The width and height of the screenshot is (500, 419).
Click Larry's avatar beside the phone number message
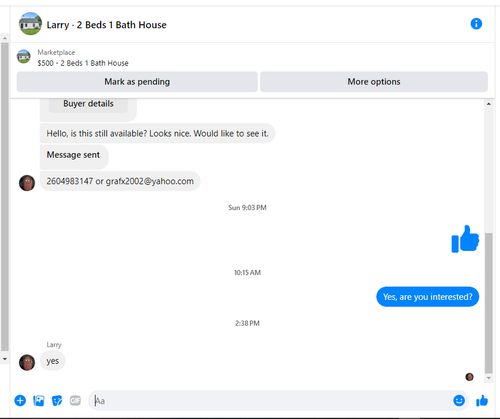coord(27,183)
